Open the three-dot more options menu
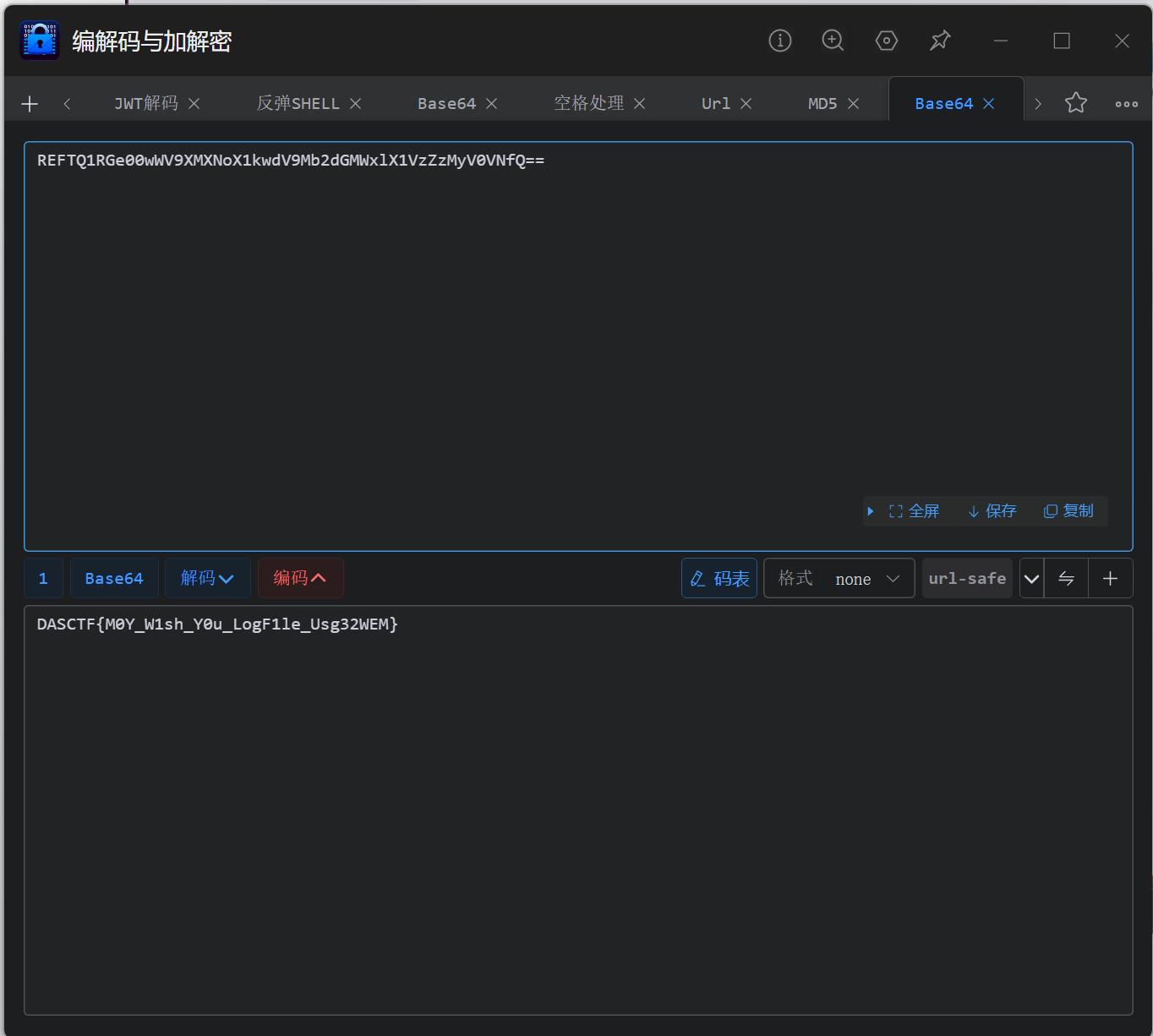The height and width of the screenshot is (1036, 1153). 1126,104
